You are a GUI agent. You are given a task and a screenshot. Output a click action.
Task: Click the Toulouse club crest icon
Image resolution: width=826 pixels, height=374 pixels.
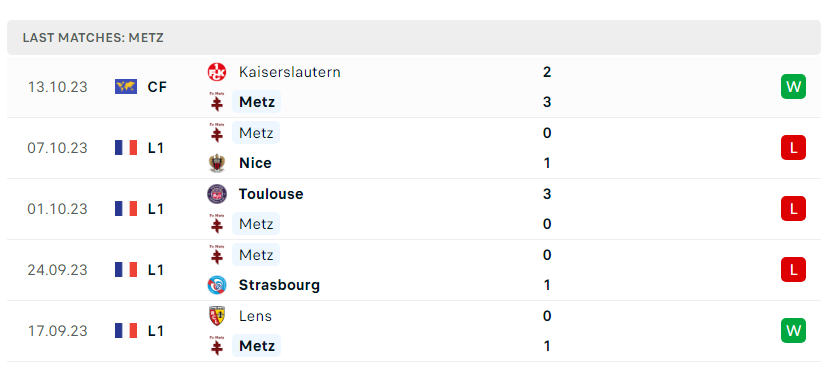[x=217, y=194]
